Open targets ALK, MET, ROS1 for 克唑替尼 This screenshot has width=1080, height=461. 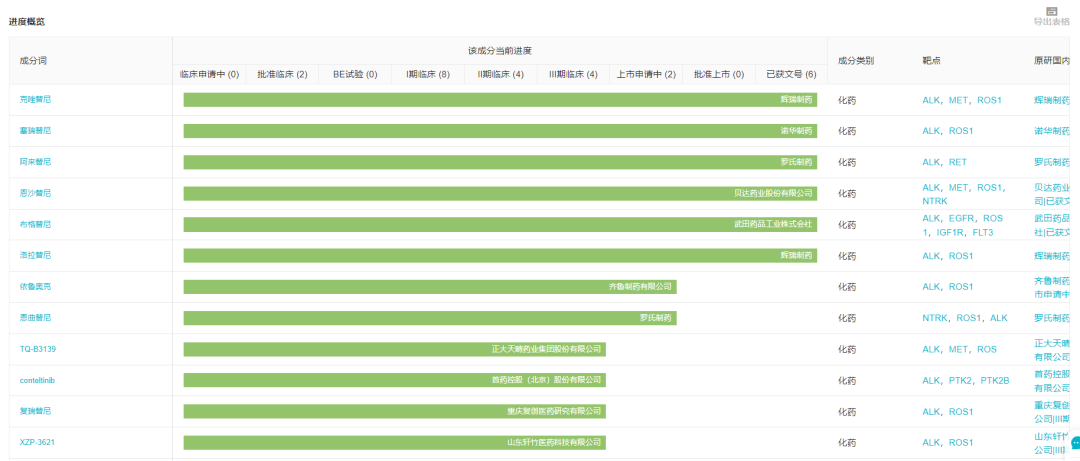pos(962,100)
